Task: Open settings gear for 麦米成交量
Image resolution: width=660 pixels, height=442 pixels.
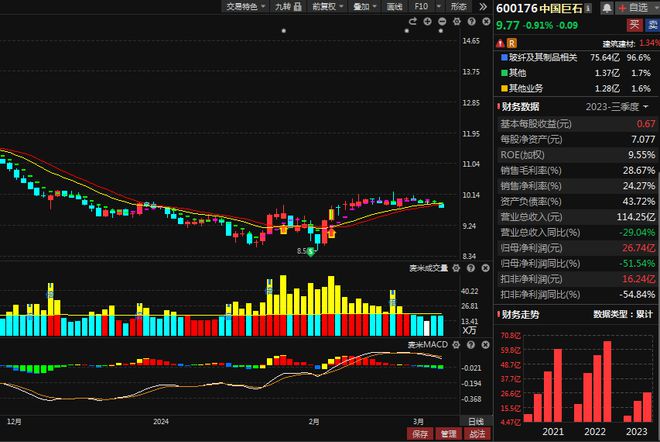Action: point(456,268)
